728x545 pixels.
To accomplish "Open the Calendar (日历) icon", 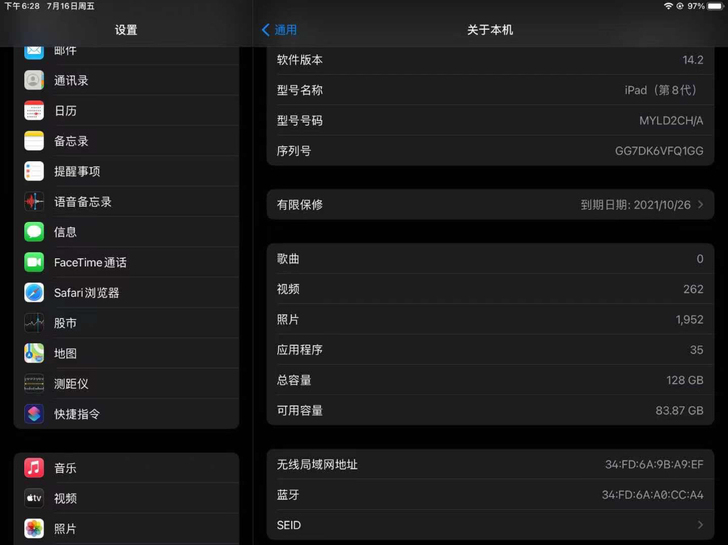I will (x=34, y=110).
